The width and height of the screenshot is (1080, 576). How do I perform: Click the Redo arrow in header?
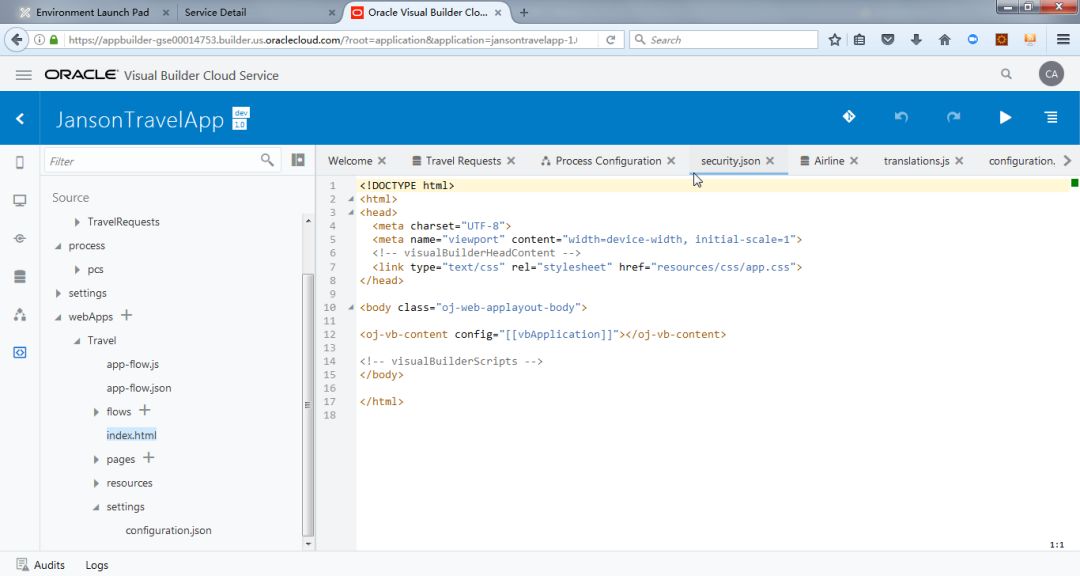pos(954,117)
